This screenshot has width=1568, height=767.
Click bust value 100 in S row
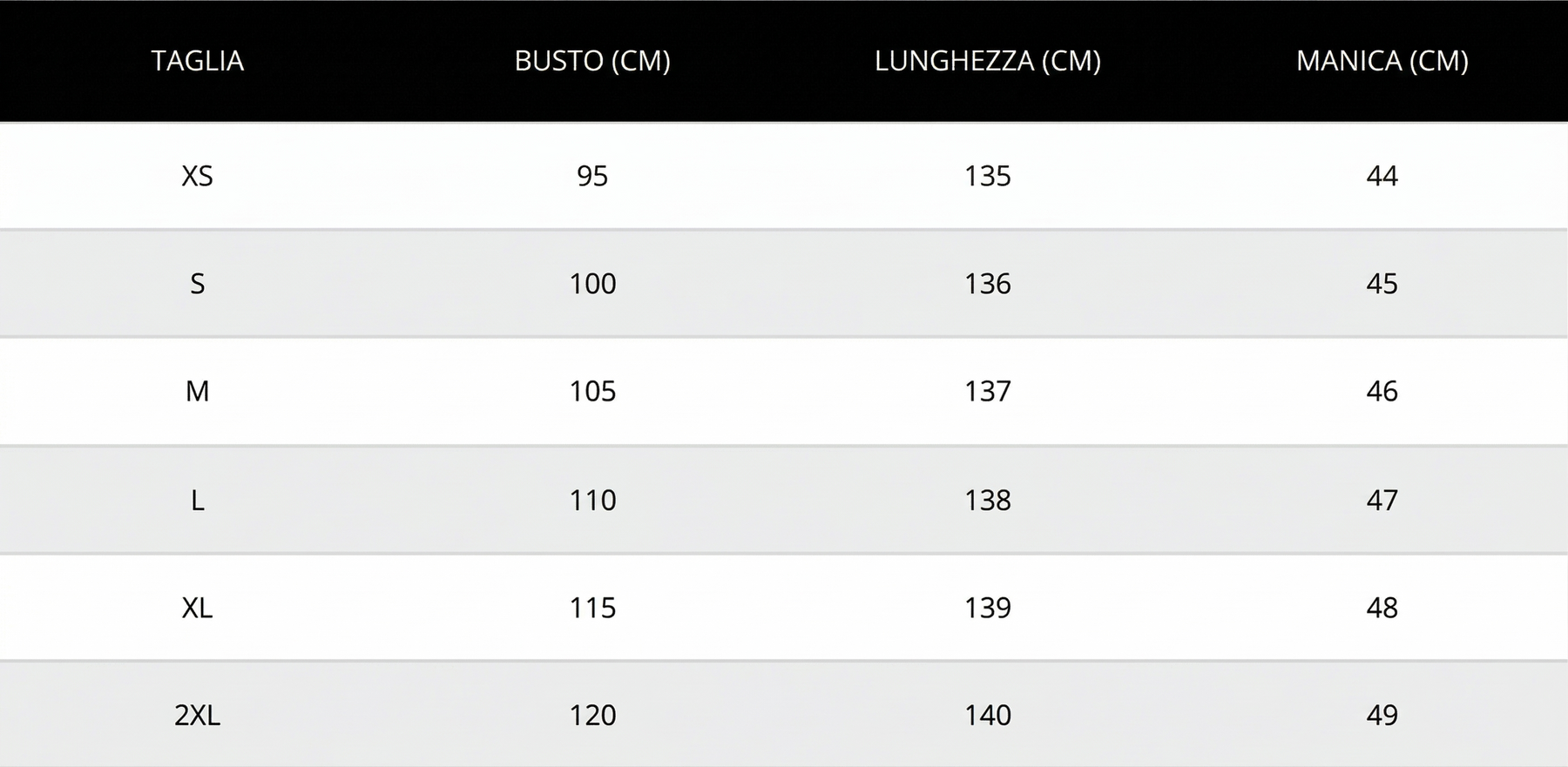[x=592, y=284]
